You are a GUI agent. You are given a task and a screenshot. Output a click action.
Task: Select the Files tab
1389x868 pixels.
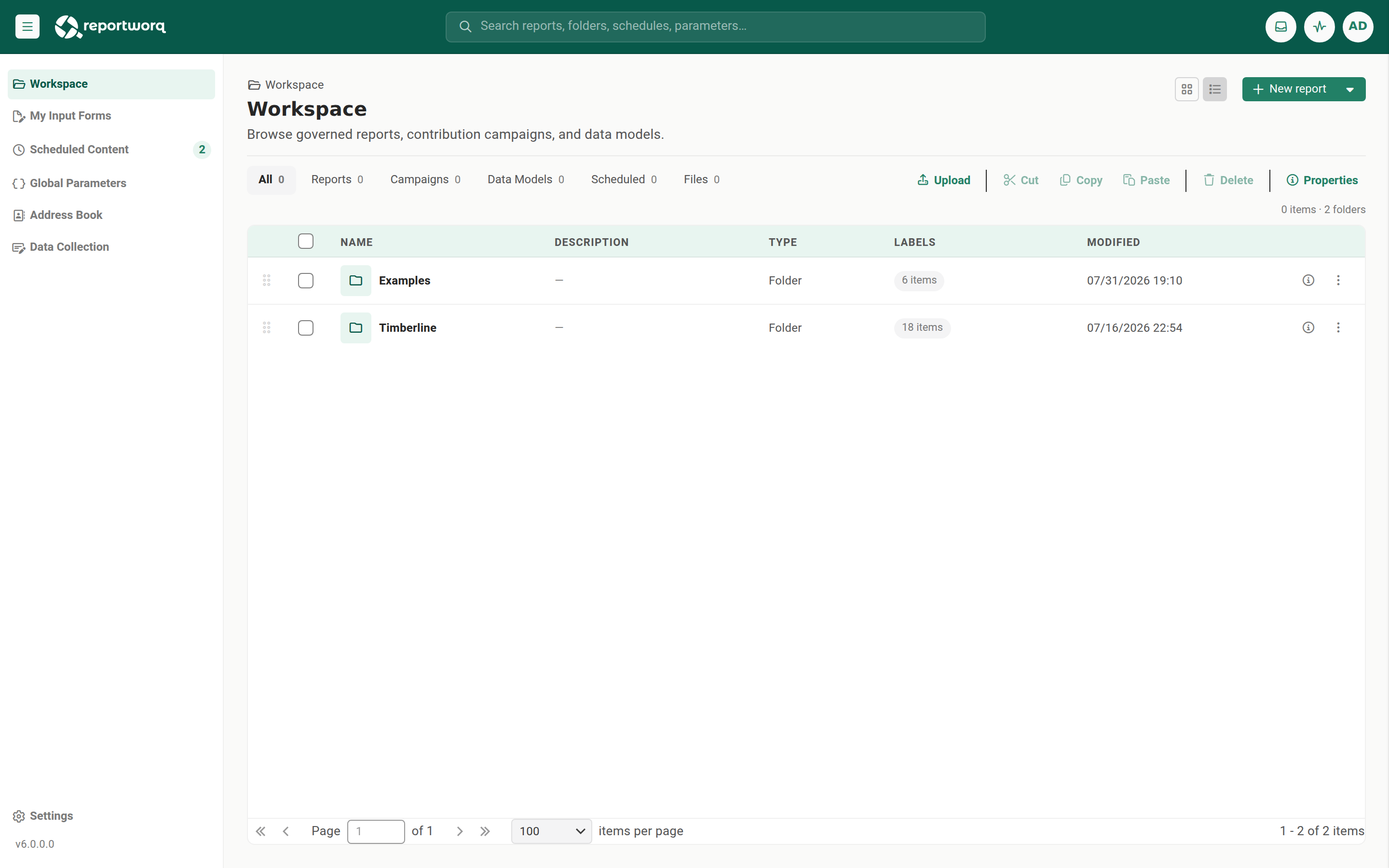pos(701,180)
